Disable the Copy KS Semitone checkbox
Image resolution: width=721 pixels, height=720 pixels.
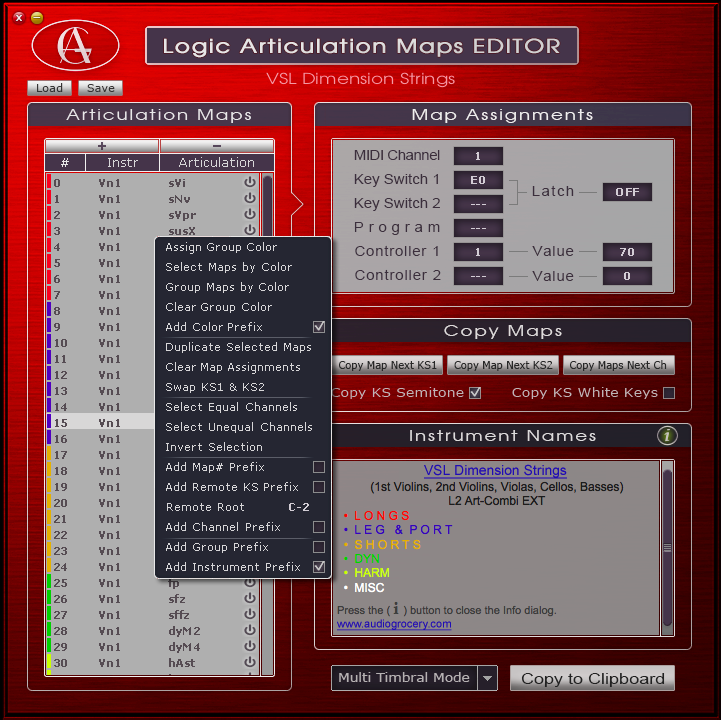click(x=475, y=393)
